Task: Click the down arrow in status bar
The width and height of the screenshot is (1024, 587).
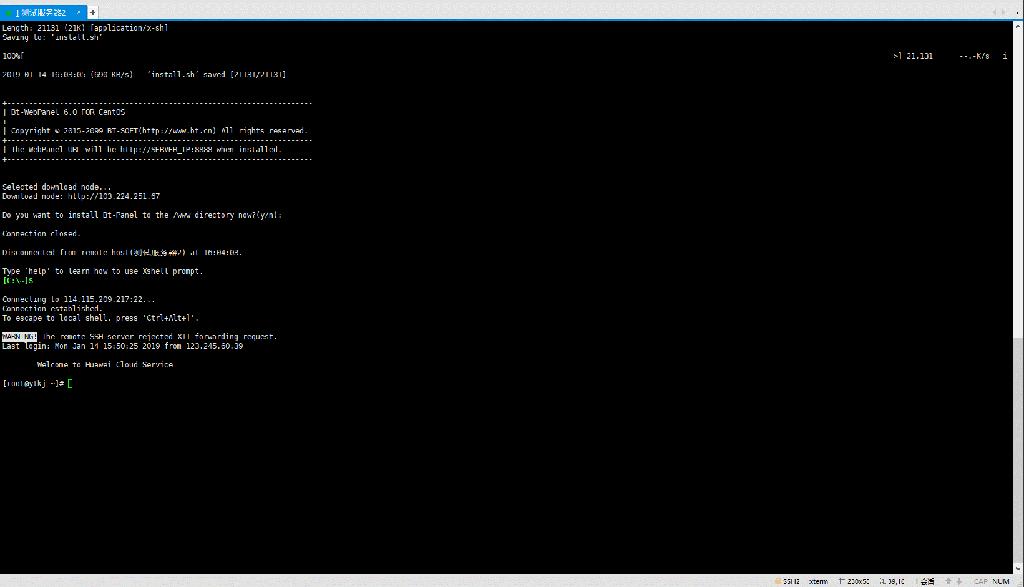Action: (x=959, y=581)
